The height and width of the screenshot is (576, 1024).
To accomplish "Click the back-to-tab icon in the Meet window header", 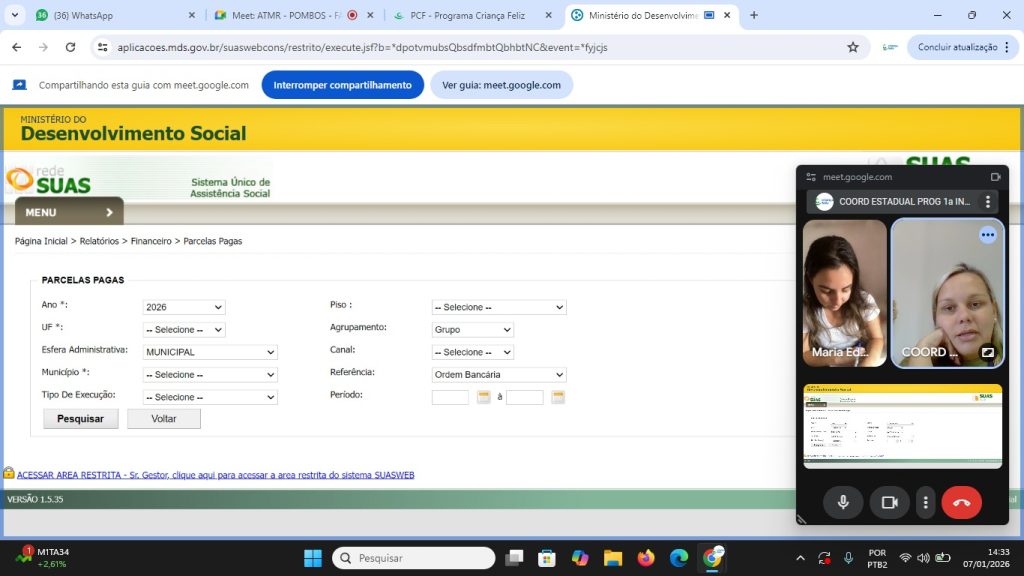I will (995, 177).
